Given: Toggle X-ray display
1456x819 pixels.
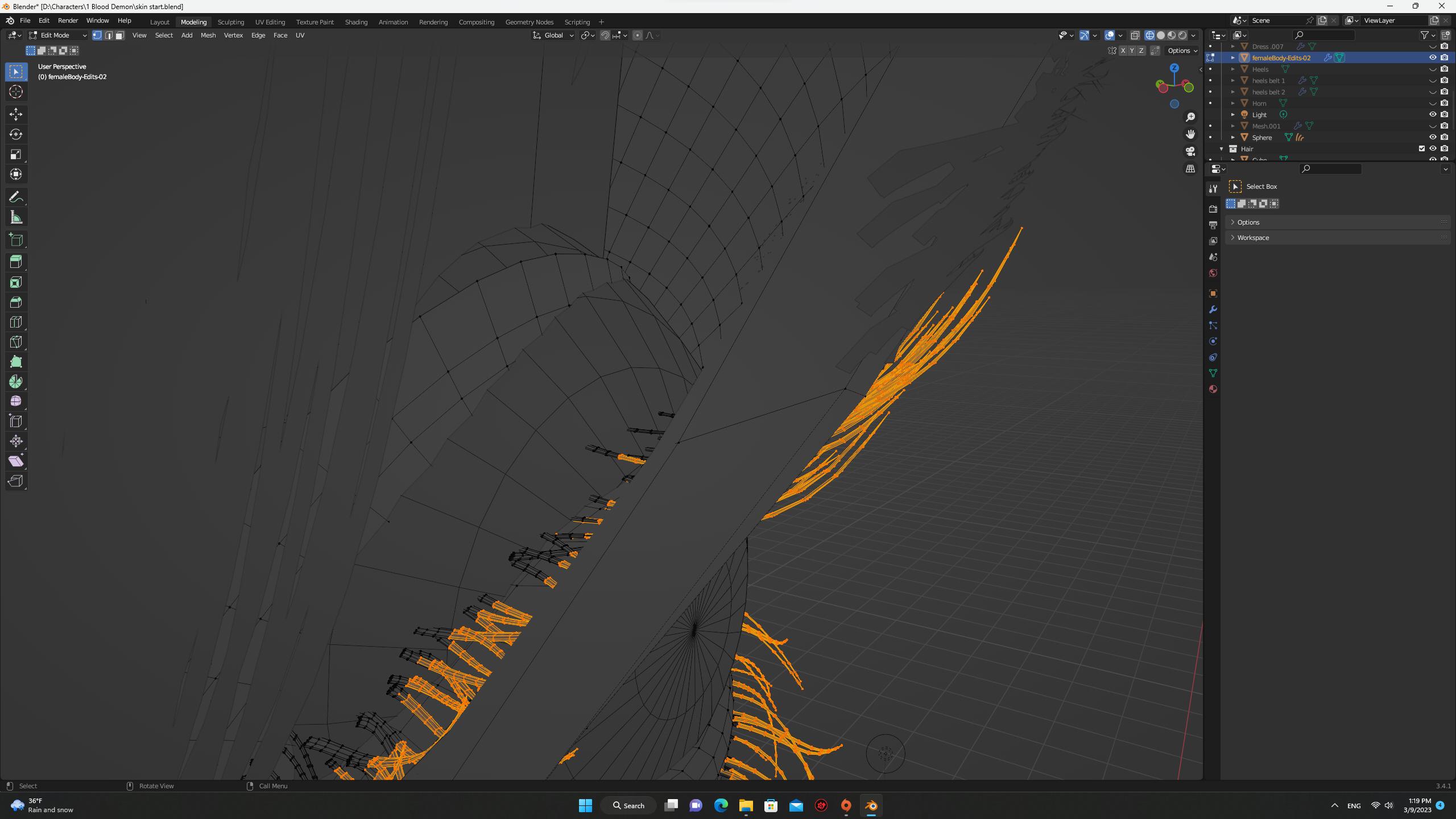Looking at the screenshot, I should pos(1135,35).
